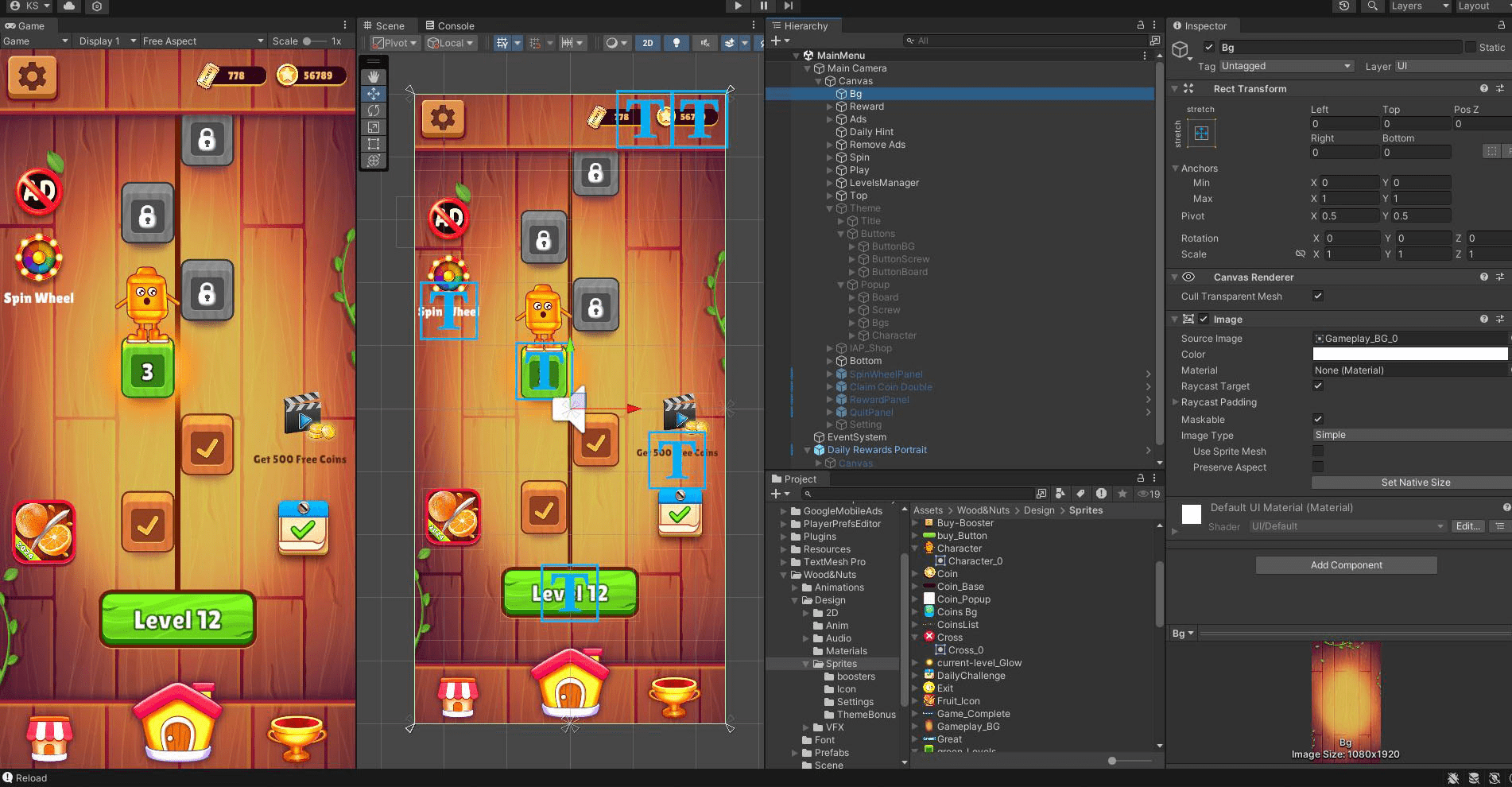The image size is (1512, 787).
Task: Collapse the Popup node in Hierarchy
Action: click(841, 285)
